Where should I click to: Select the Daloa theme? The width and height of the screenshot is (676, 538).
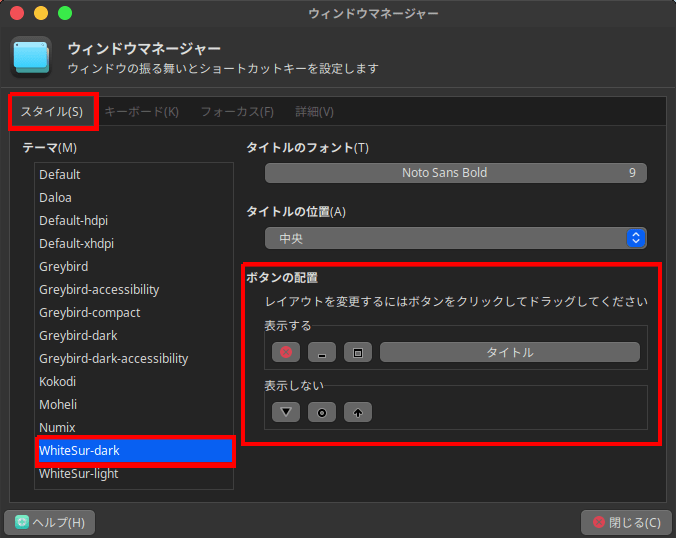(x=134, y=197)
